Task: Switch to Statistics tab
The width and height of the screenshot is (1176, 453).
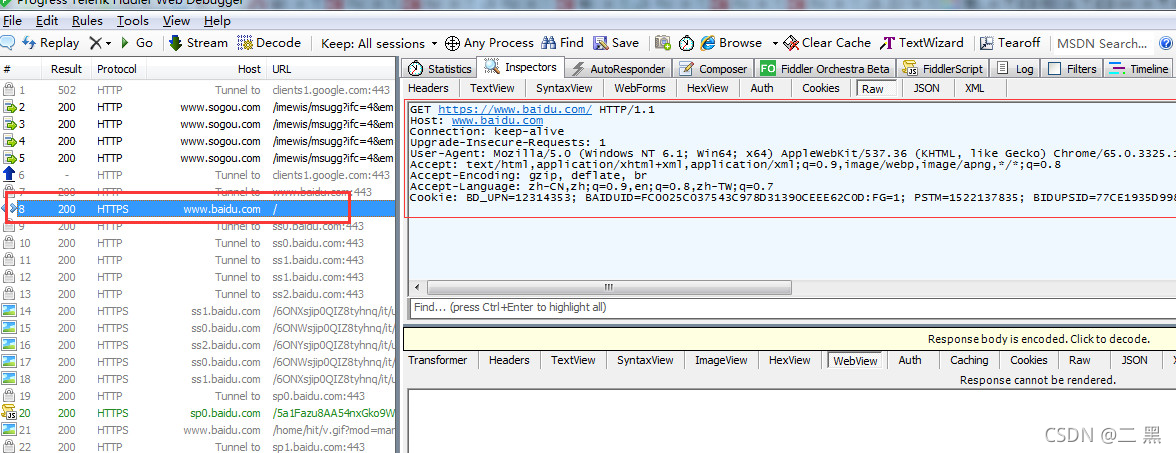Action: (440, 68)
